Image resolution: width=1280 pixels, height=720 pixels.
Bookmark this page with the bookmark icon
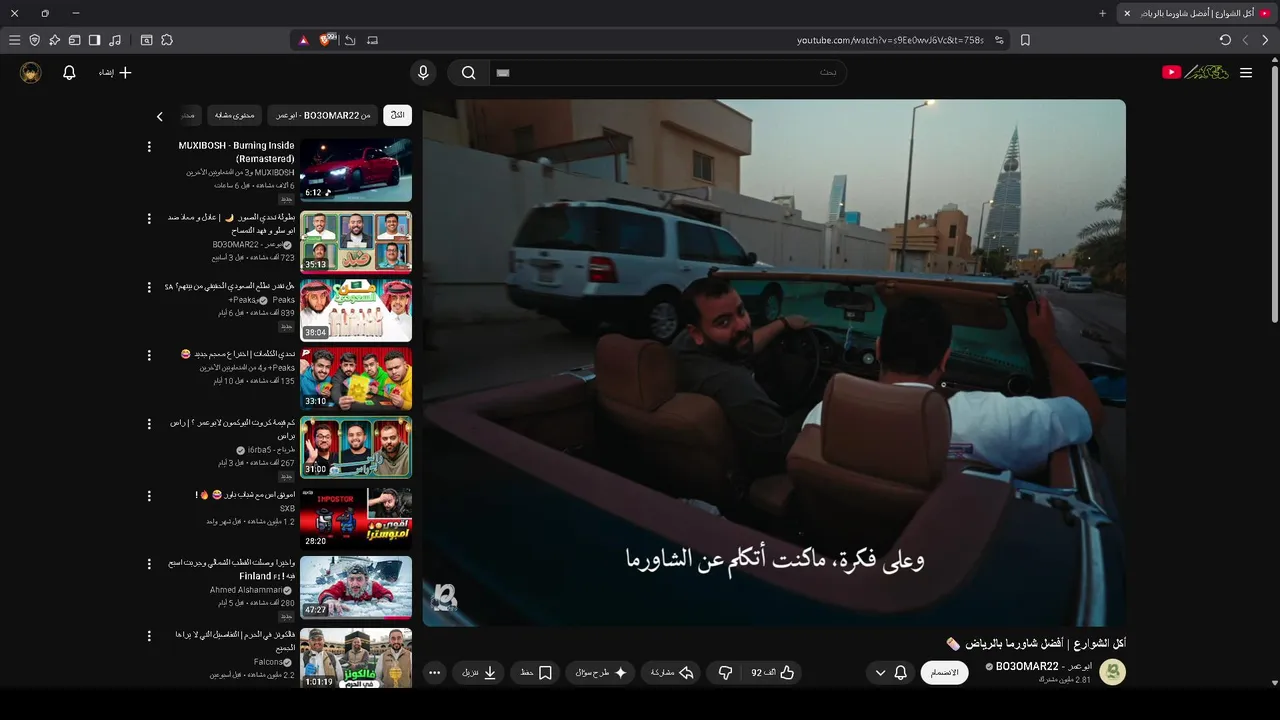tap(1025, 40)
